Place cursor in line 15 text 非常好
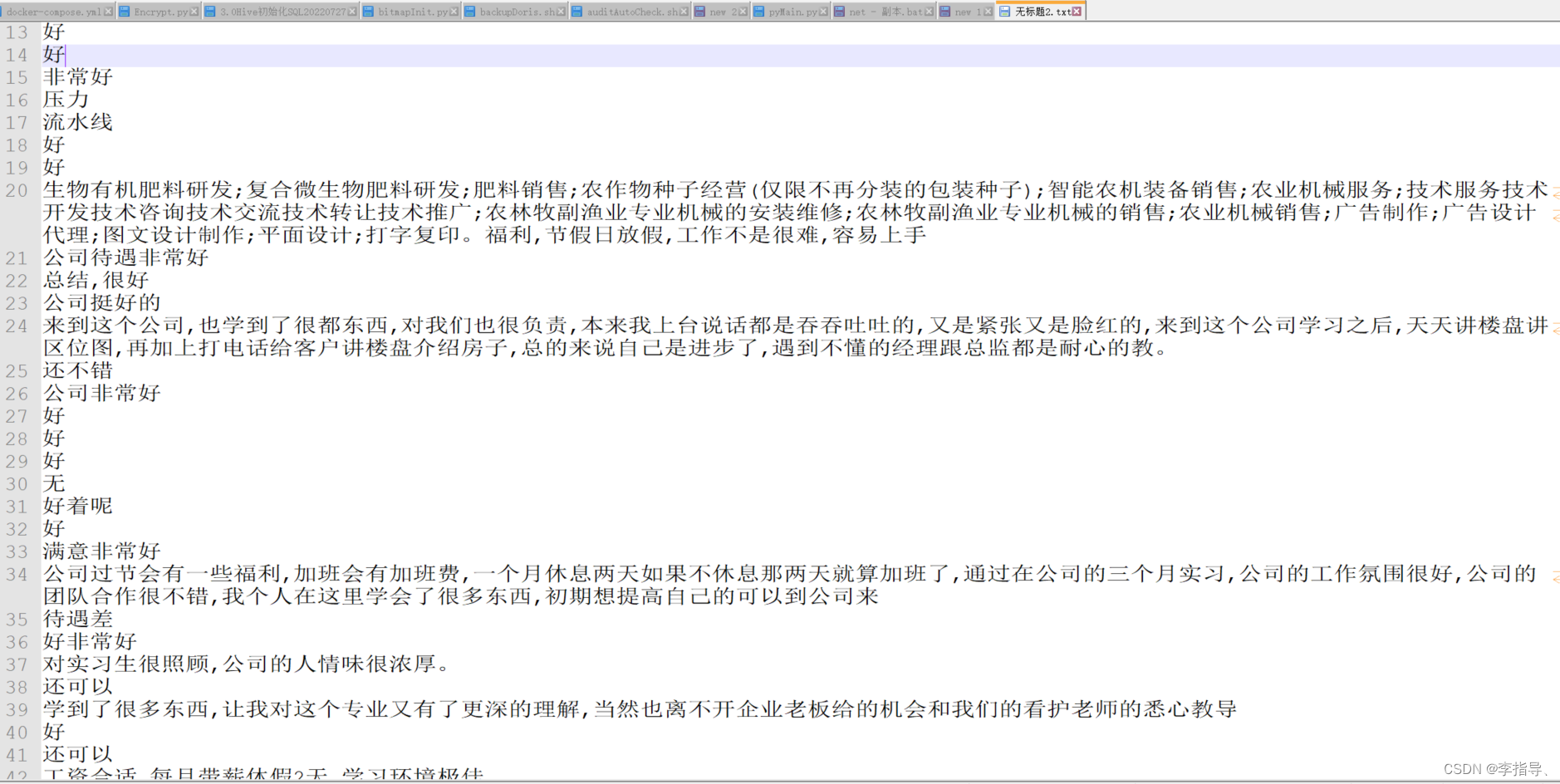Viewport: 1560px width, 784px height. pos(78,77)
